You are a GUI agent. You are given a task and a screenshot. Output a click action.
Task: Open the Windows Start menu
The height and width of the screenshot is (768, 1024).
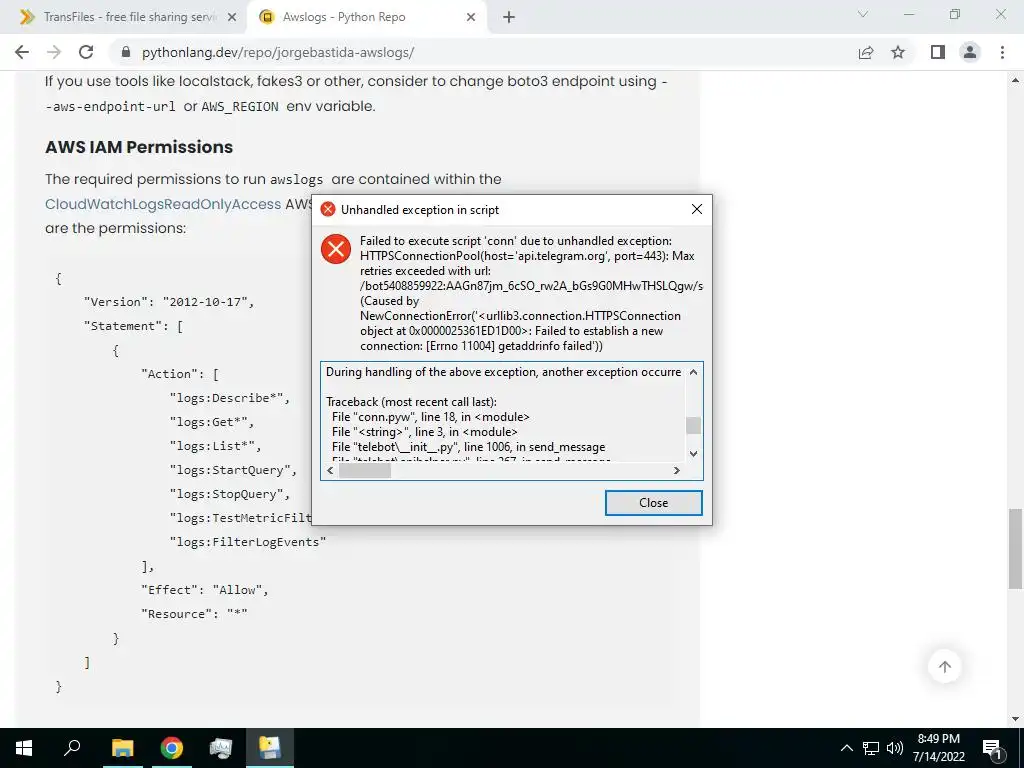24,748
